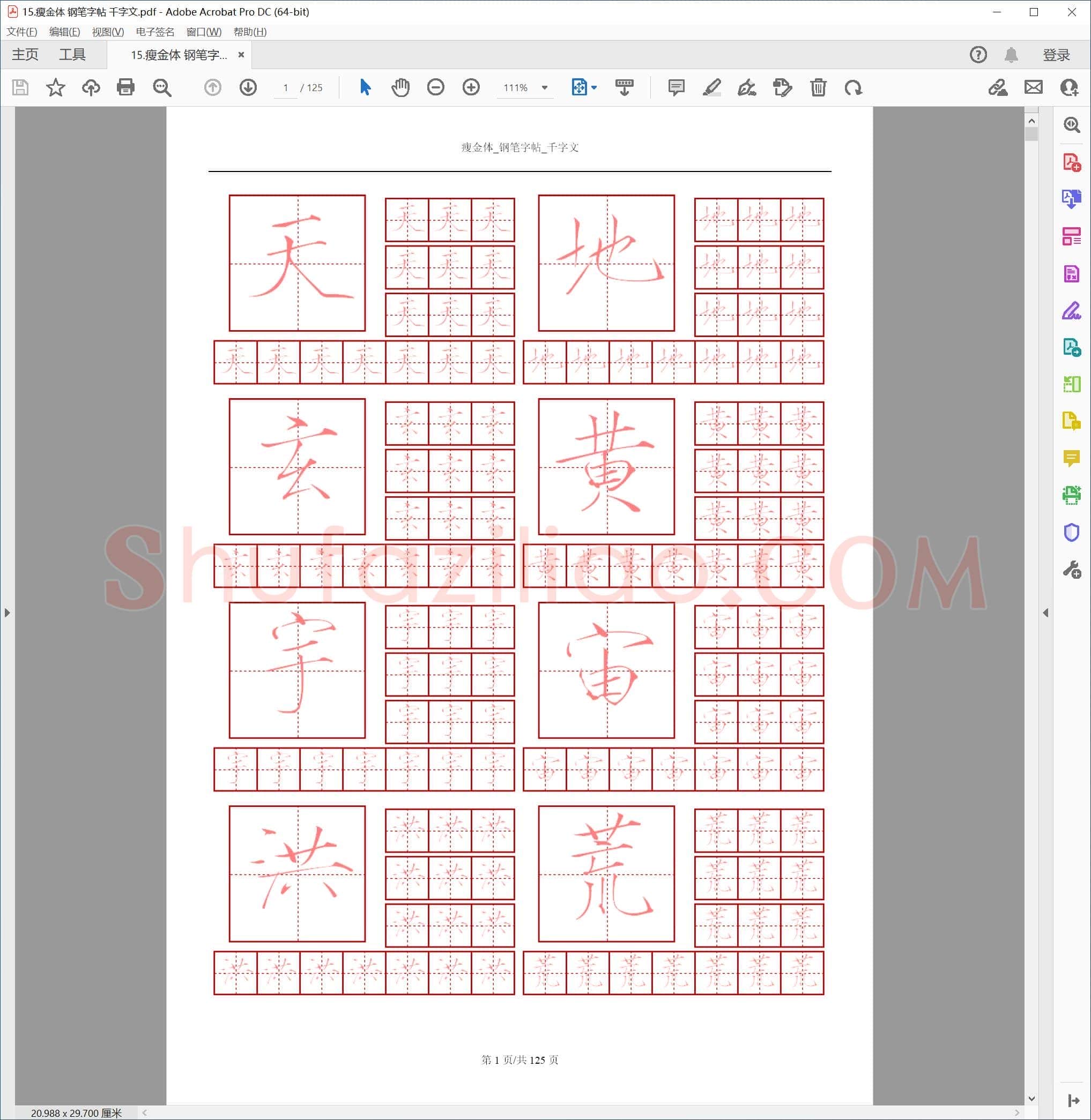Open the 文件(F) menu

point(22,32)
